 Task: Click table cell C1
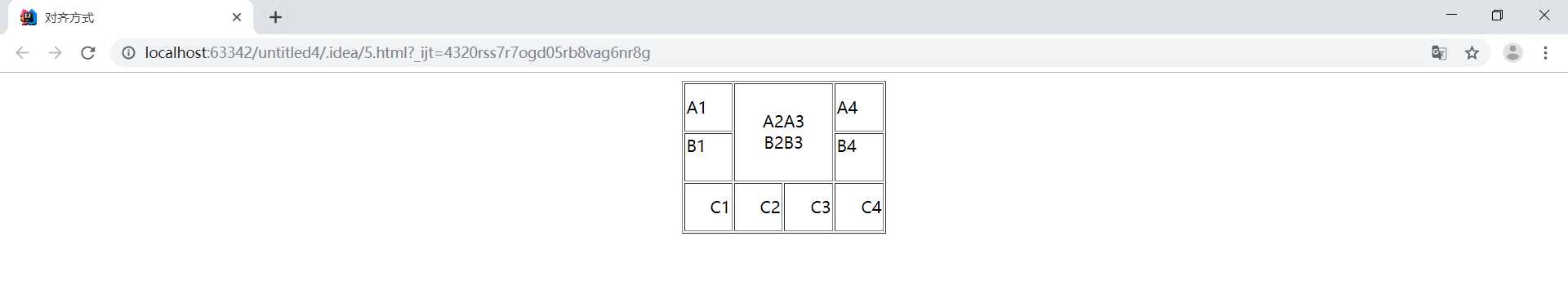(708, 208)
